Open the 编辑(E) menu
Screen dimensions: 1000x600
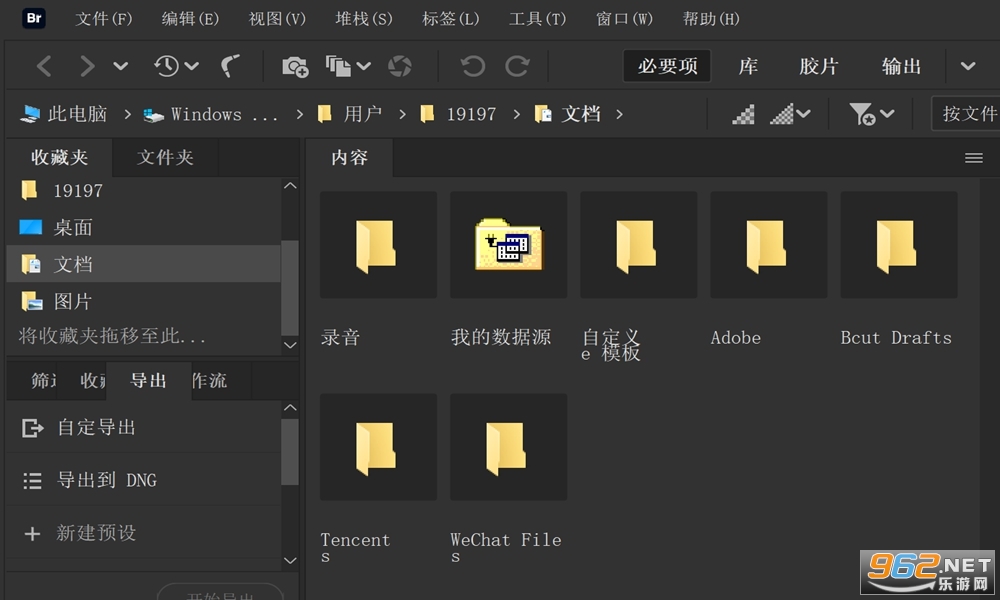[x=190, y=18]
